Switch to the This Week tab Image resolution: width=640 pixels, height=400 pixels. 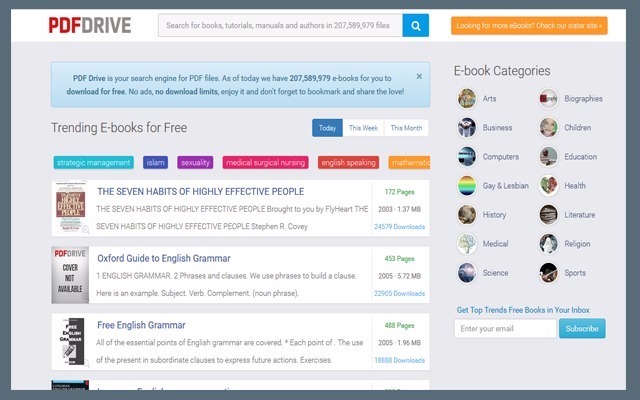pos(362,128)
